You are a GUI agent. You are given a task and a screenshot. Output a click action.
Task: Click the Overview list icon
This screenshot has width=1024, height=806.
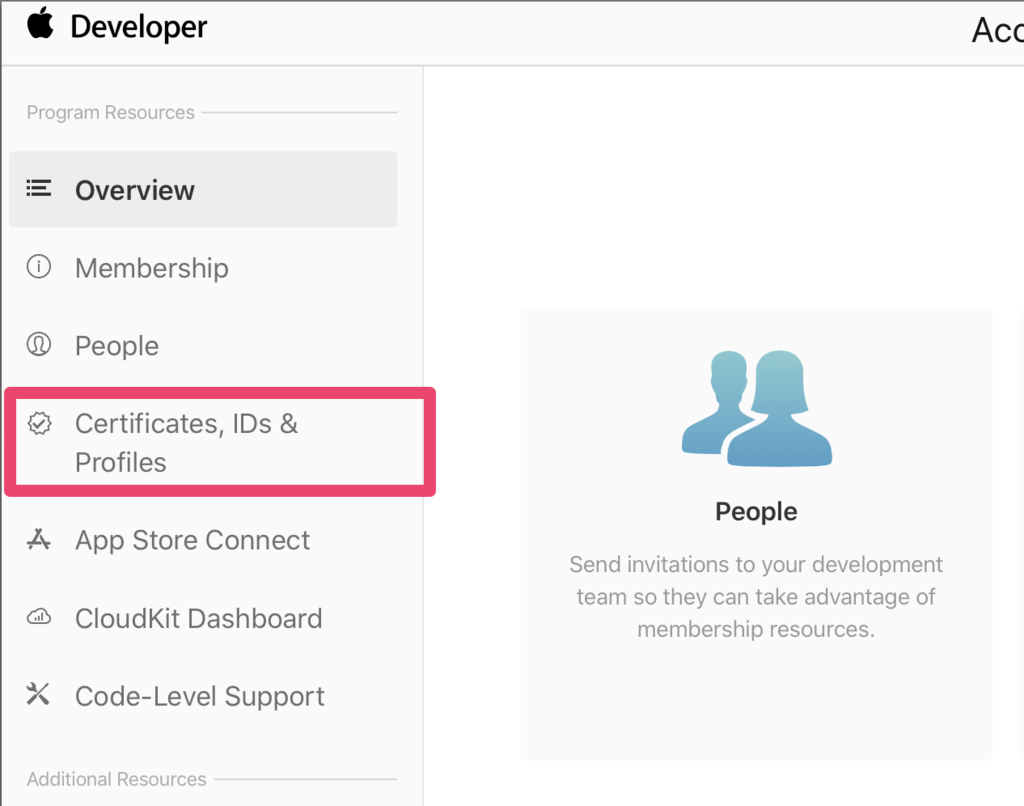[39, 189]
